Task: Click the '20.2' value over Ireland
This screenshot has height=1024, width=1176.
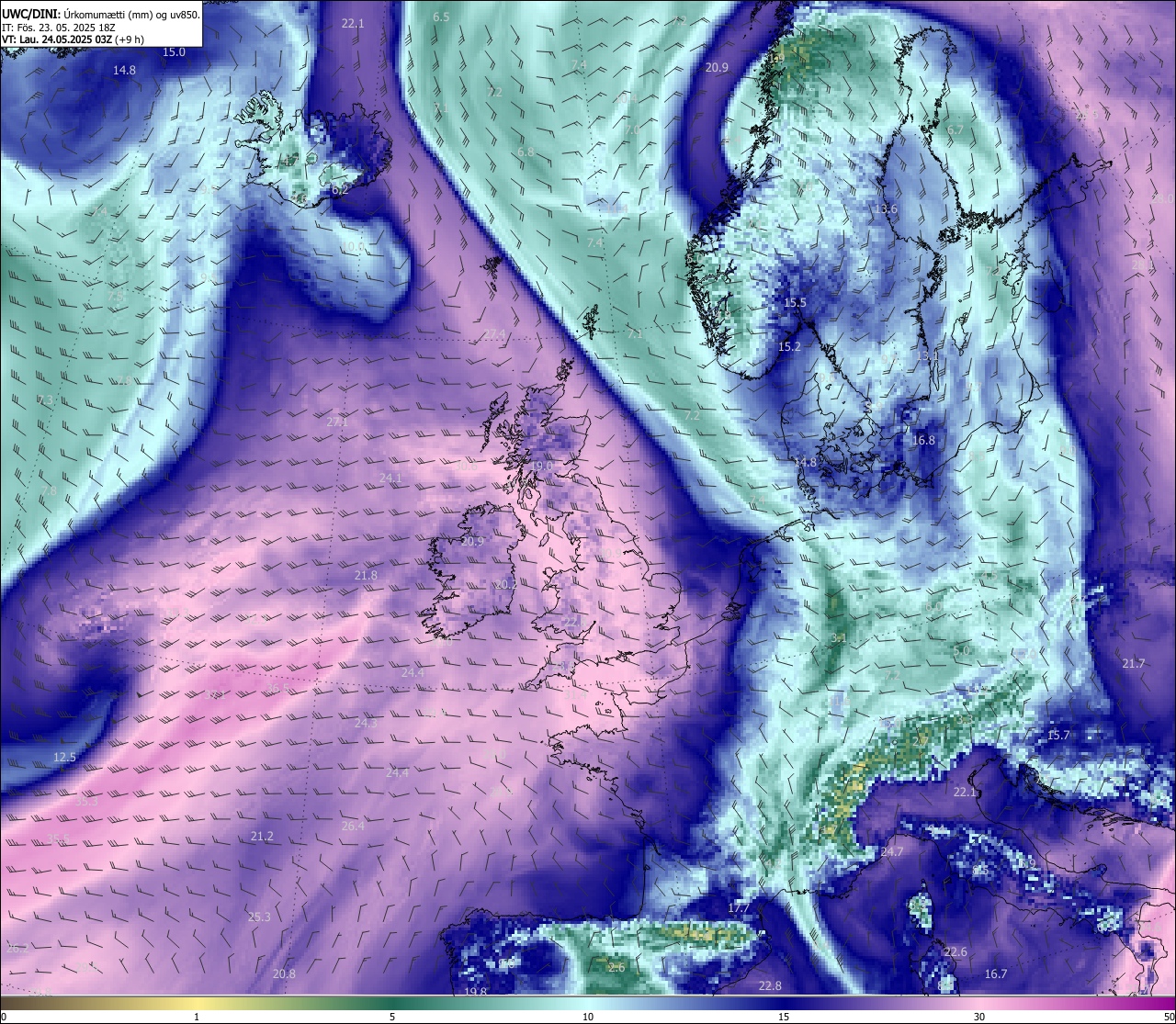Action: coord(505,584)
